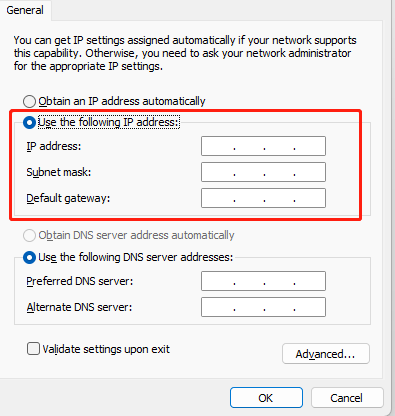The height and width of the screenshot is (416, 395).
Task: Click the Preferred DNS server field
Action: (263, 281)
